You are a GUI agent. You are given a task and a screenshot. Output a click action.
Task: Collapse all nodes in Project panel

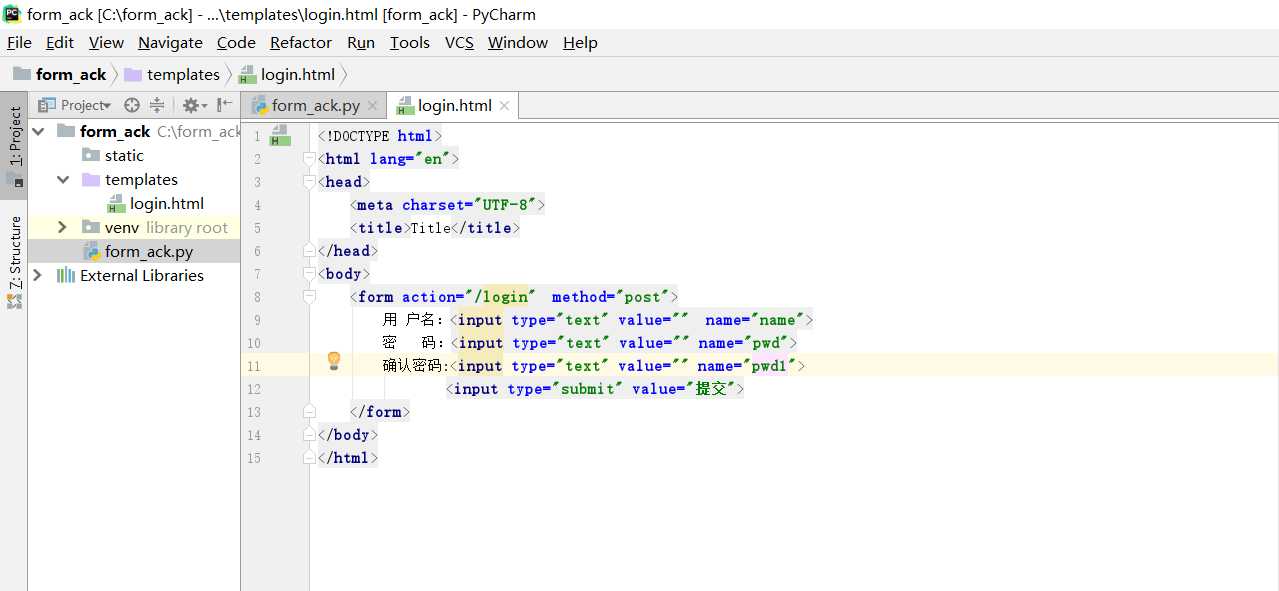(157, 105)
